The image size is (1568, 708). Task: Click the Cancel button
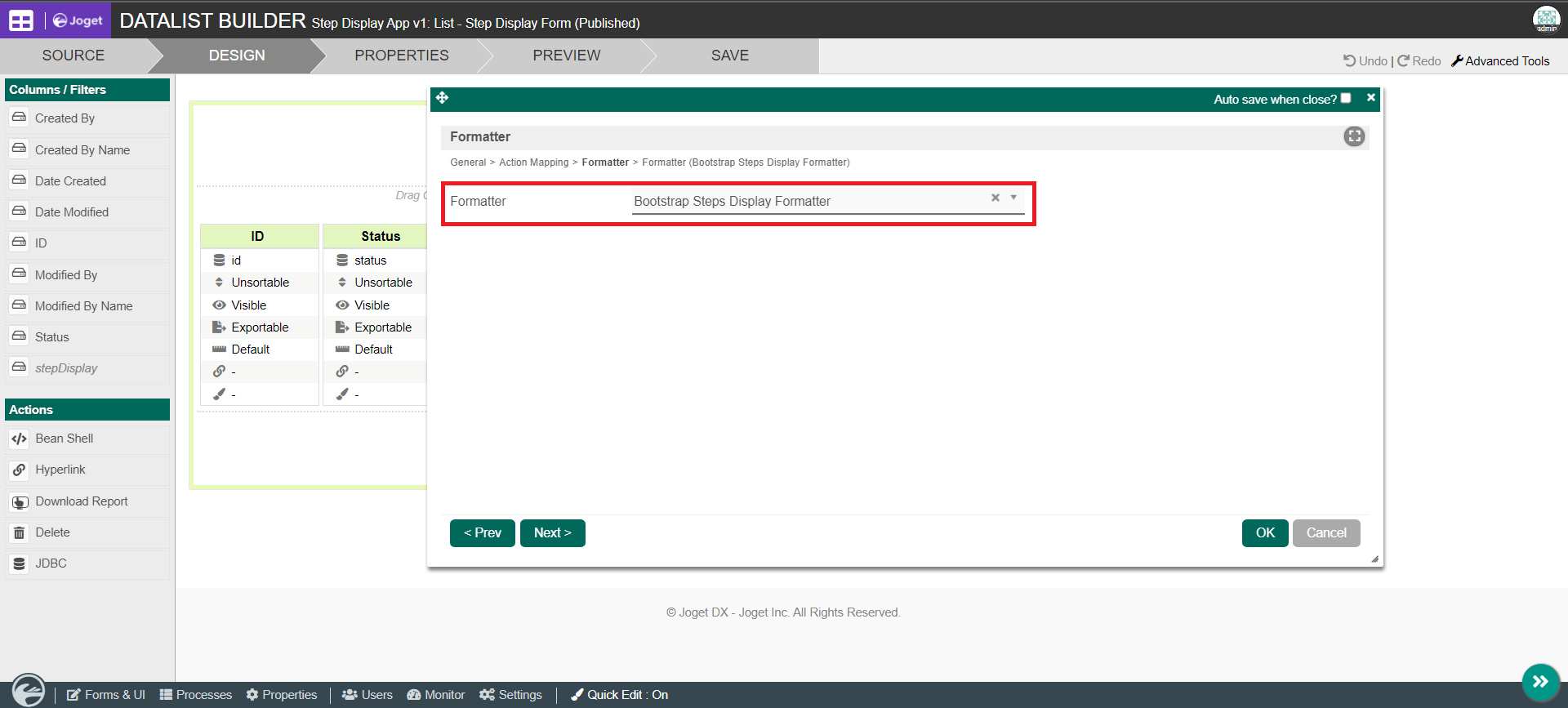coord(1326,533)
